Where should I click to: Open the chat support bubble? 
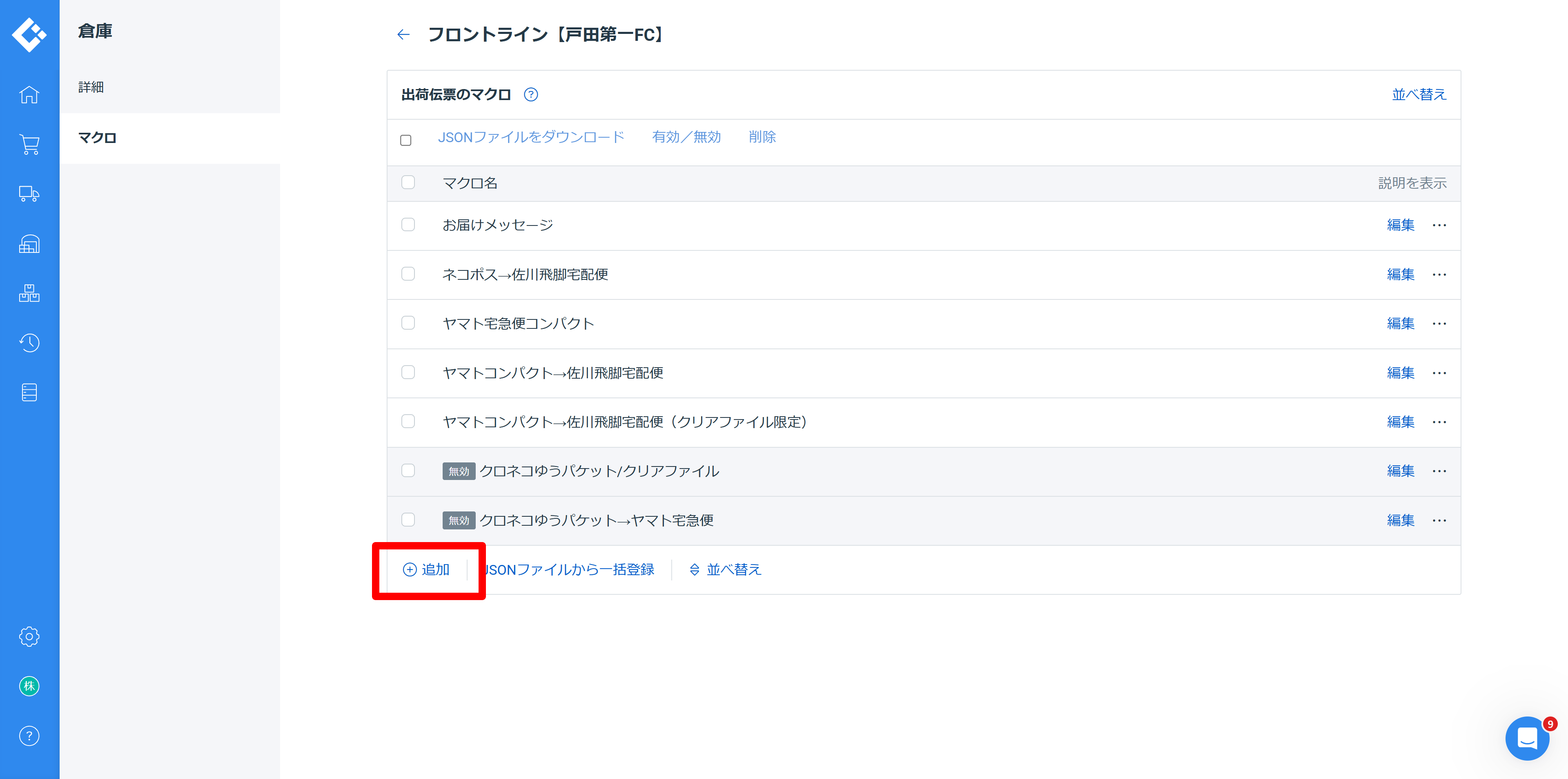coord(1527,738)
